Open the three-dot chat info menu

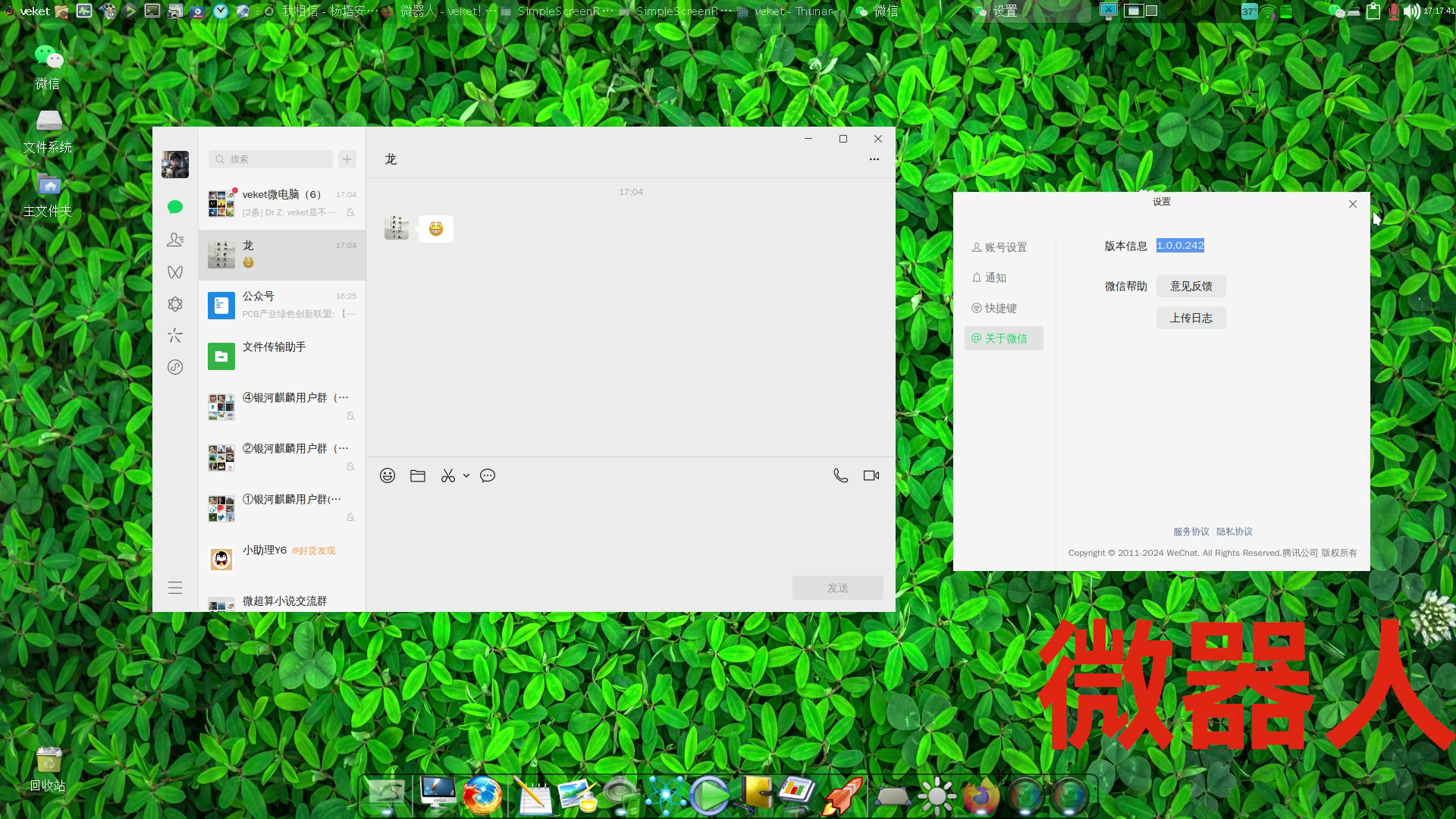[x=874, y=159]
